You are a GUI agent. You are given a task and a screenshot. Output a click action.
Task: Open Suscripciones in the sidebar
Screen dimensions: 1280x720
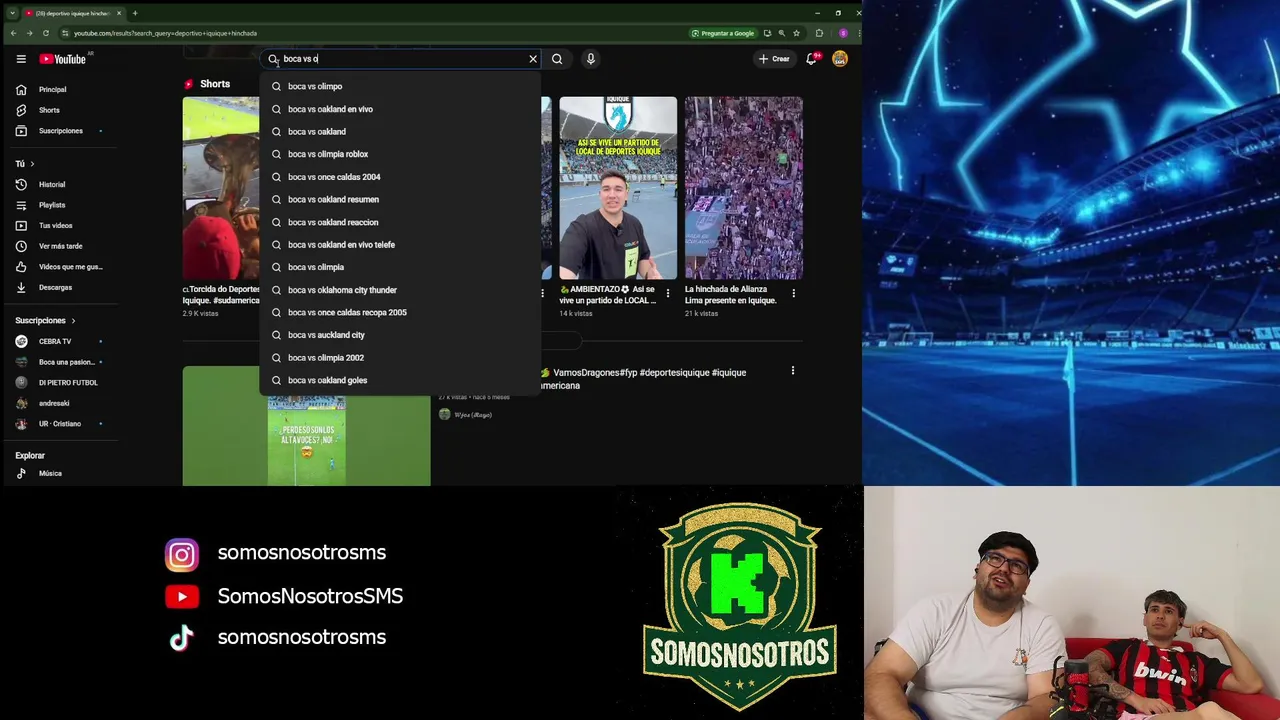point(58,131)
